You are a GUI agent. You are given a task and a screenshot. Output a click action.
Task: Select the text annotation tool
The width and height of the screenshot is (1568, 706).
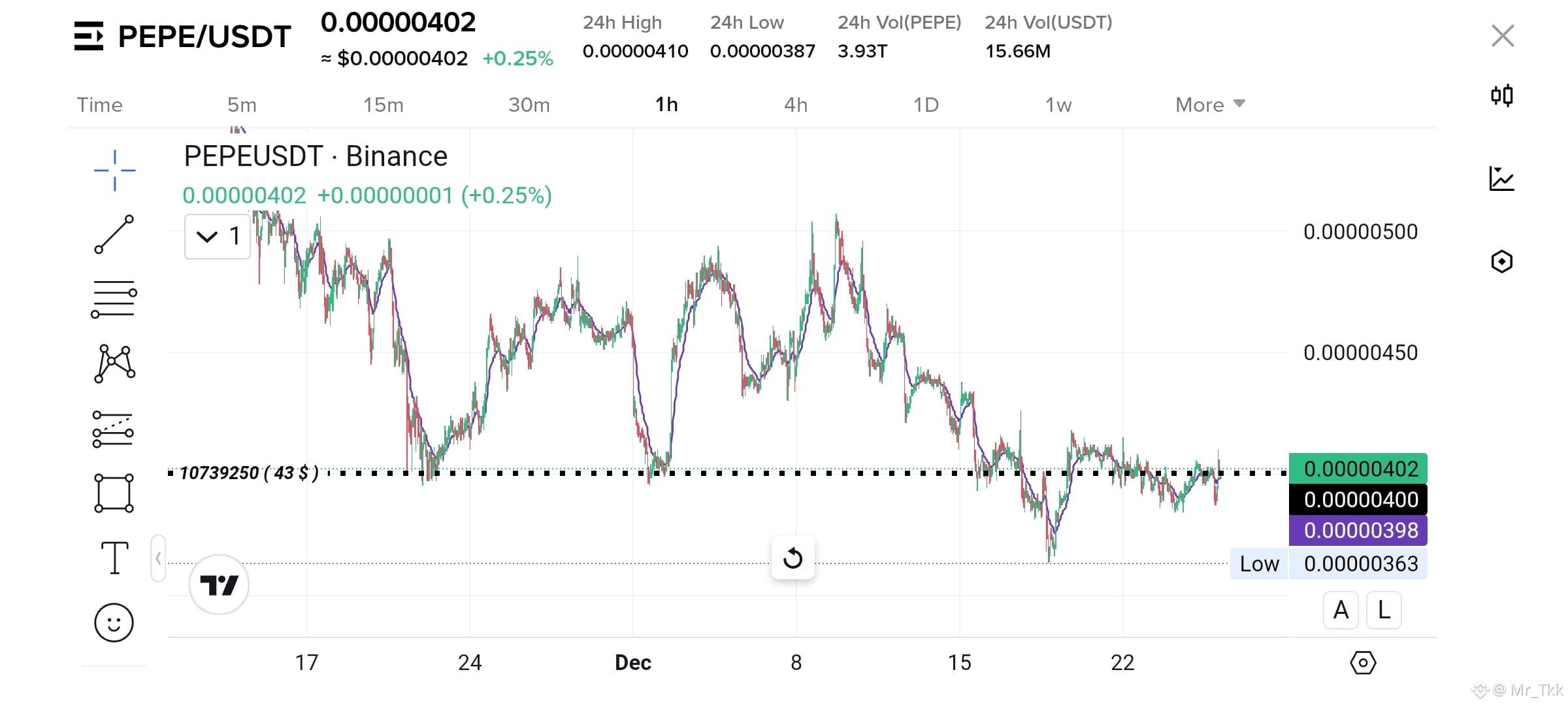114,557
